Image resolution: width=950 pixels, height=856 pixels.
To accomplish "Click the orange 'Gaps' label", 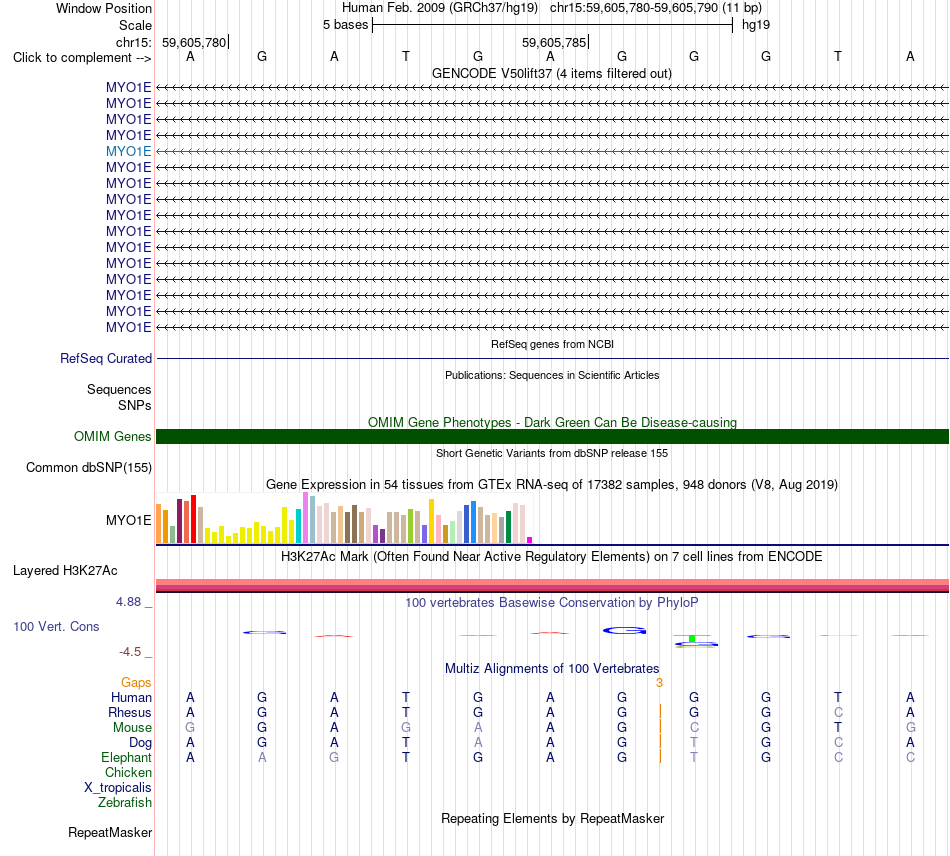I will 136,683.
